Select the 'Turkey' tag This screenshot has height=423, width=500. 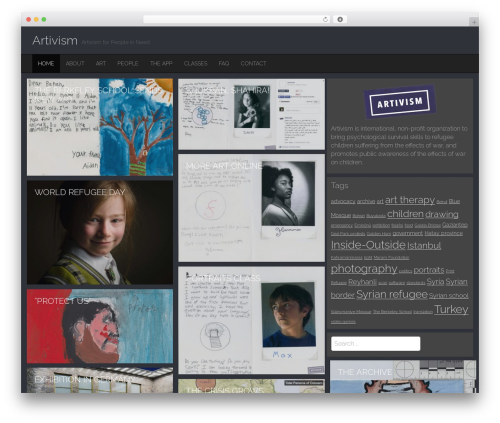(451, 309)
